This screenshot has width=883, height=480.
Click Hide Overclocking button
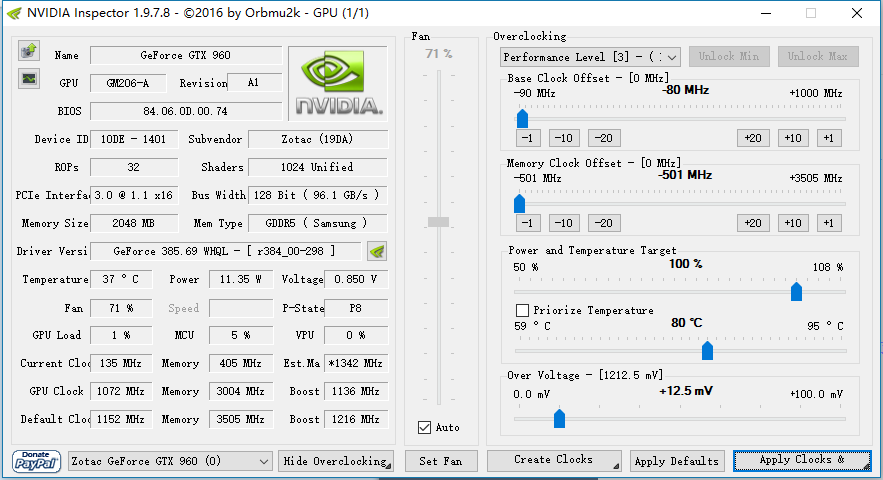coord(336,461)
